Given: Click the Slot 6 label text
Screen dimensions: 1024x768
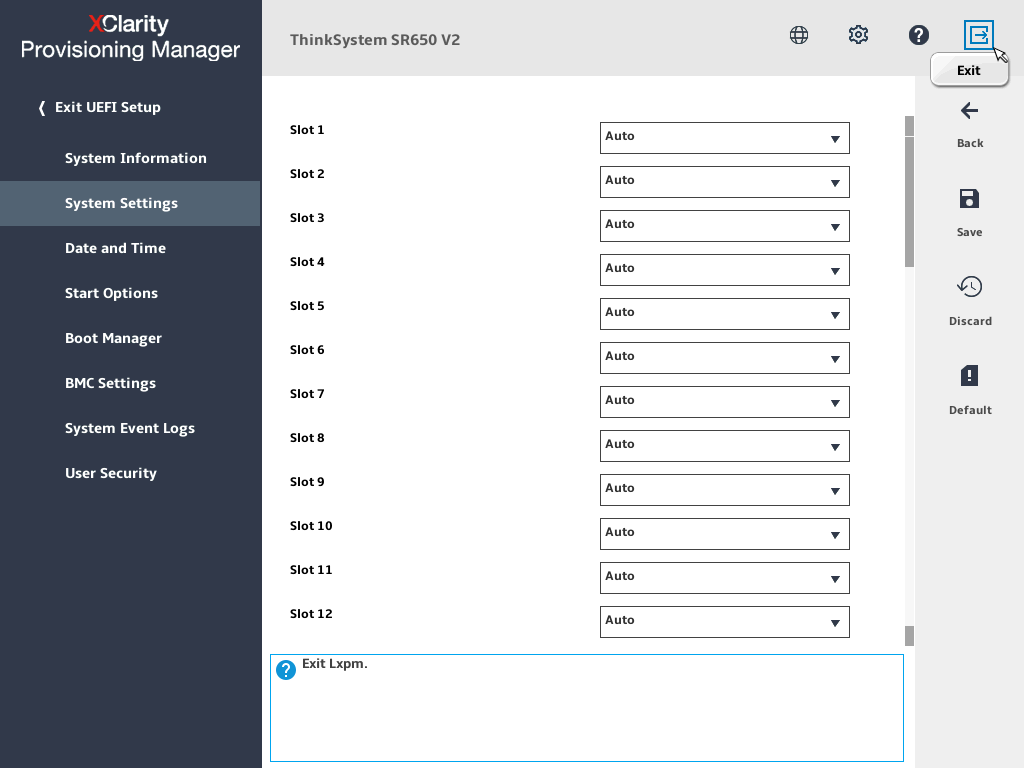Looking at the screenshot, I should point(307,350).
